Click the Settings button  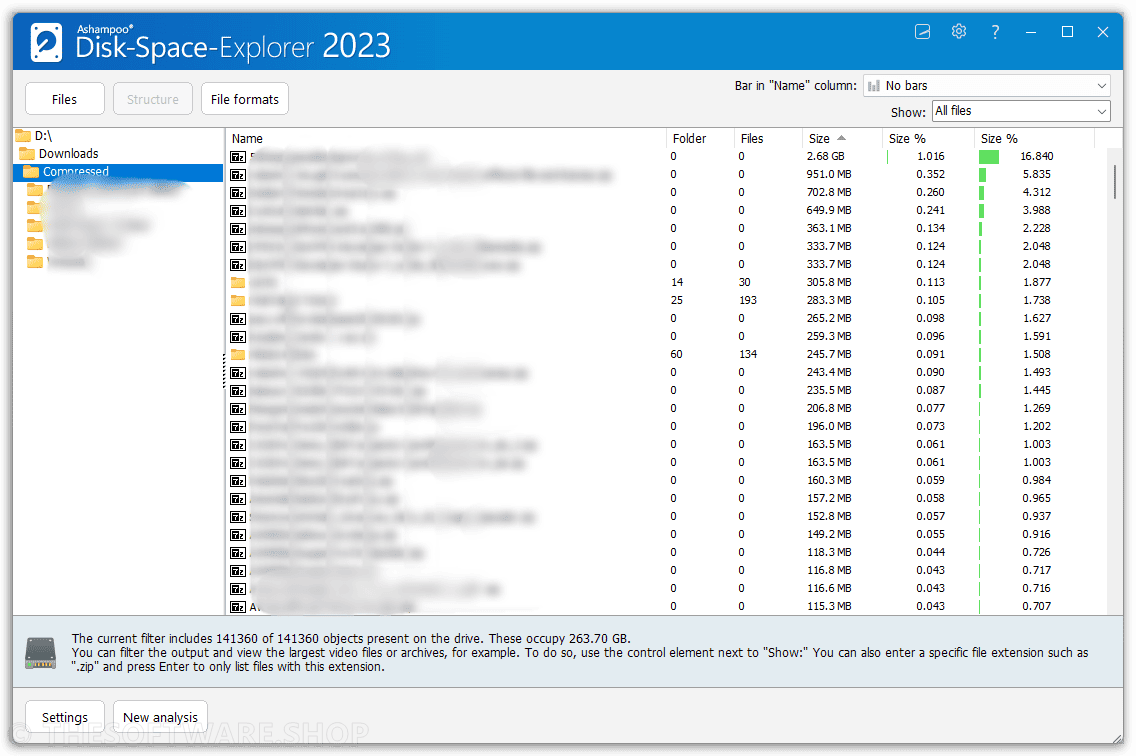[x=64, y=717]
